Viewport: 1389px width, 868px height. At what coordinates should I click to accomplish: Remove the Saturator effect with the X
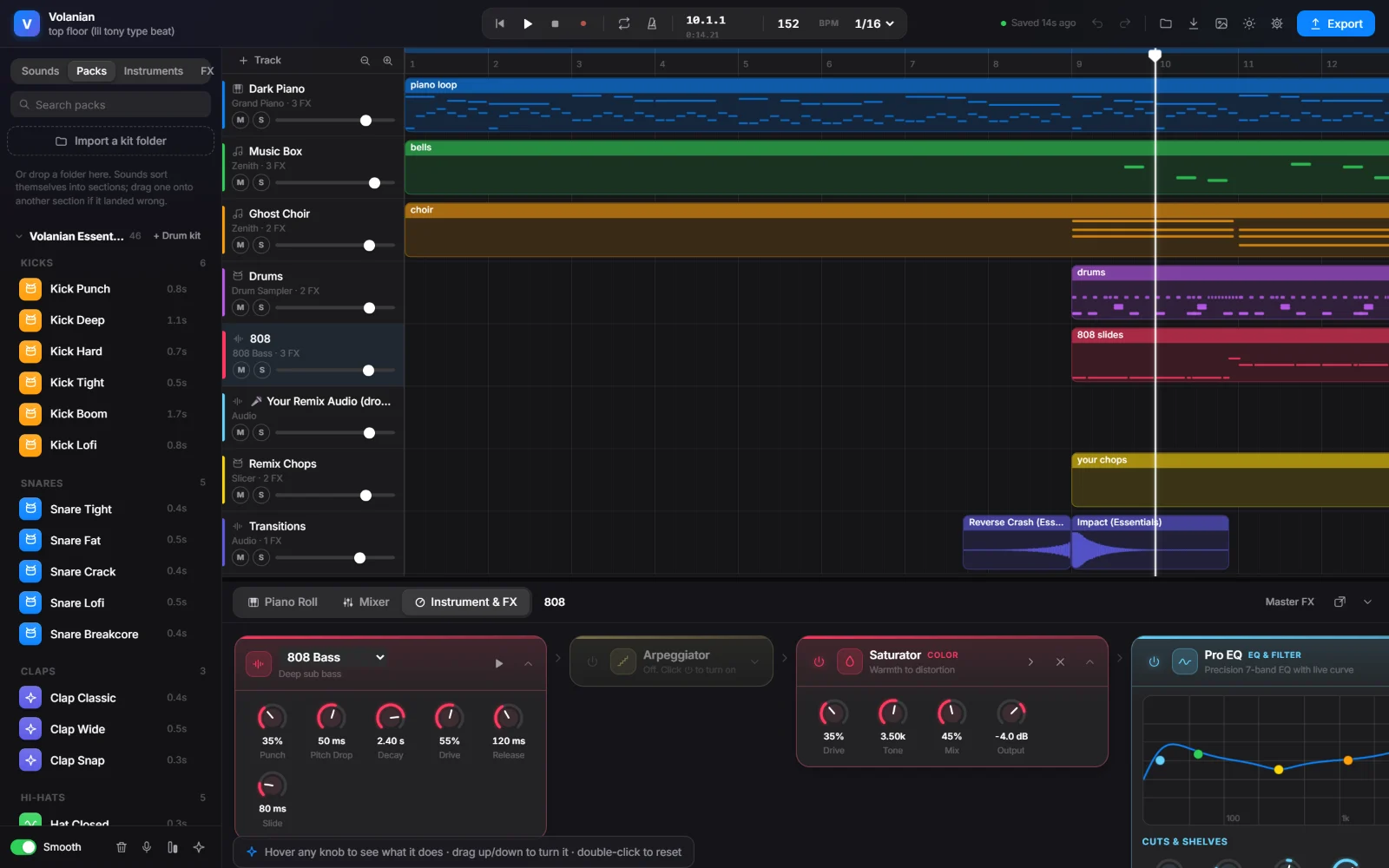tap(1060, 661)
